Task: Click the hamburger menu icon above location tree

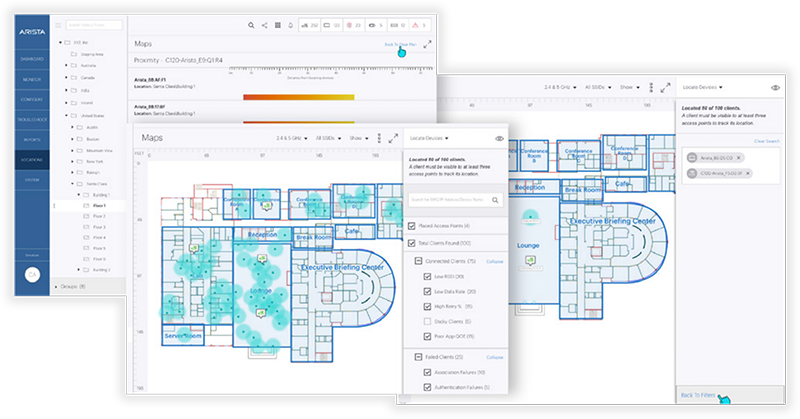Action: pyautogui.click(x=58, y=25)
